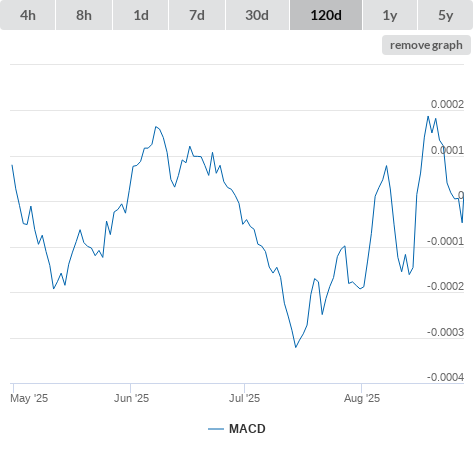
Task: Click the MACD legend line swatch
Action: 216,429
